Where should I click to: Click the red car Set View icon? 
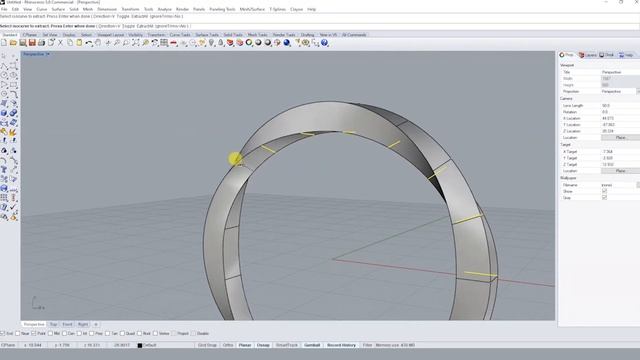point(174,43)
